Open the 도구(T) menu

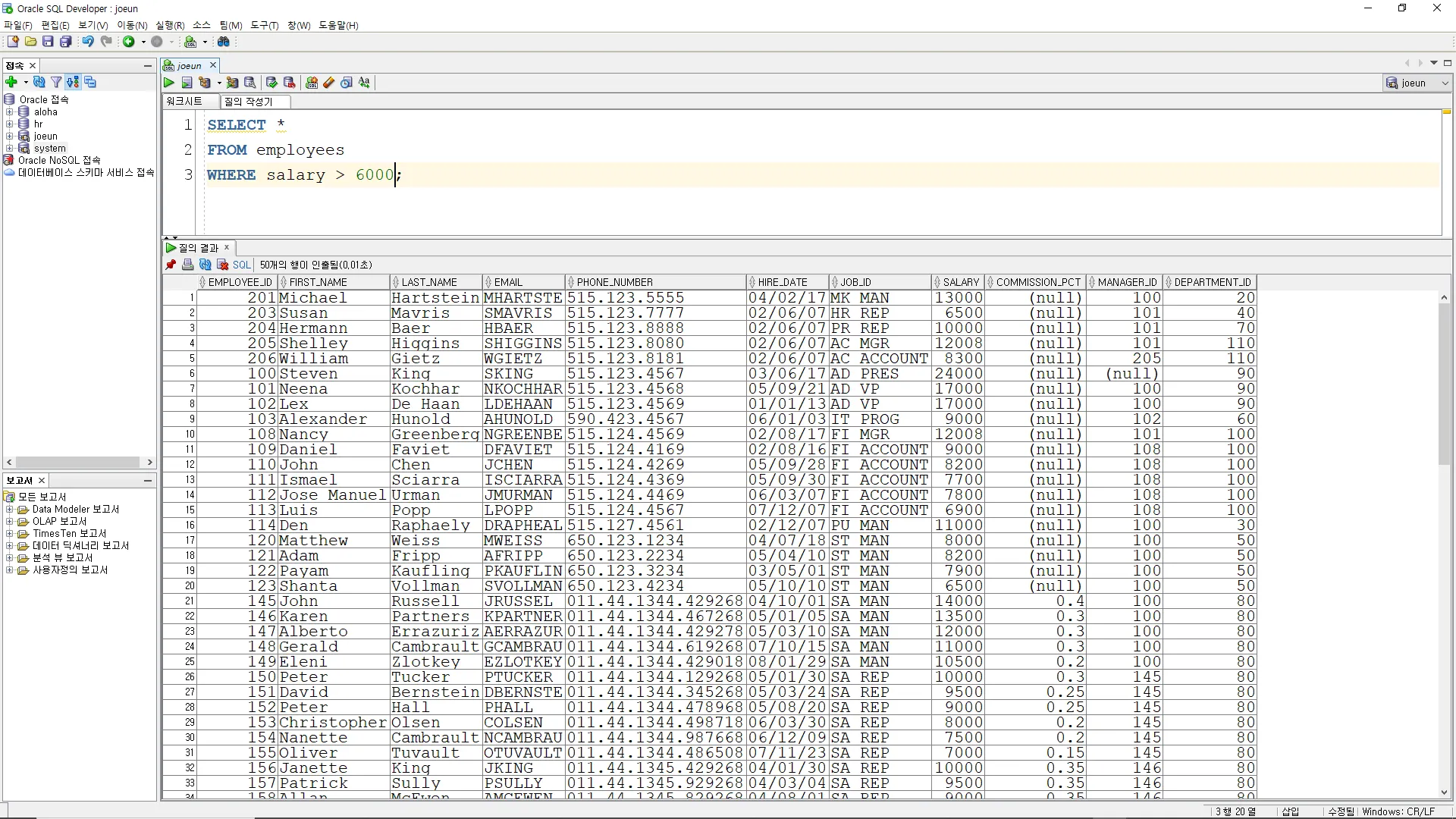pyautogui.click(x=264, y=25)
